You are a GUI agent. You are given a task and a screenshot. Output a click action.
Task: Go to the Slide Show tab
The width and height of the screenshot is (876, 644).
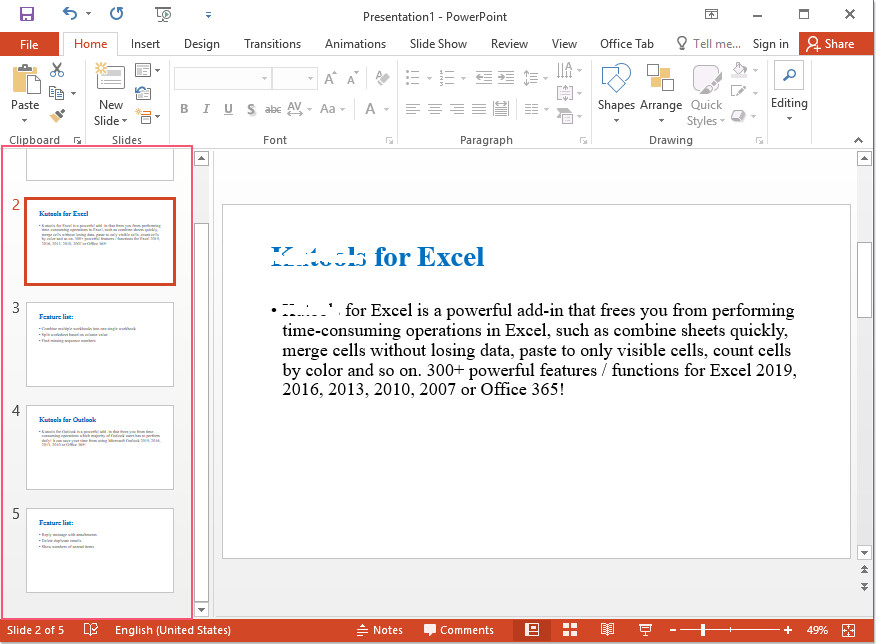(438, 44)
